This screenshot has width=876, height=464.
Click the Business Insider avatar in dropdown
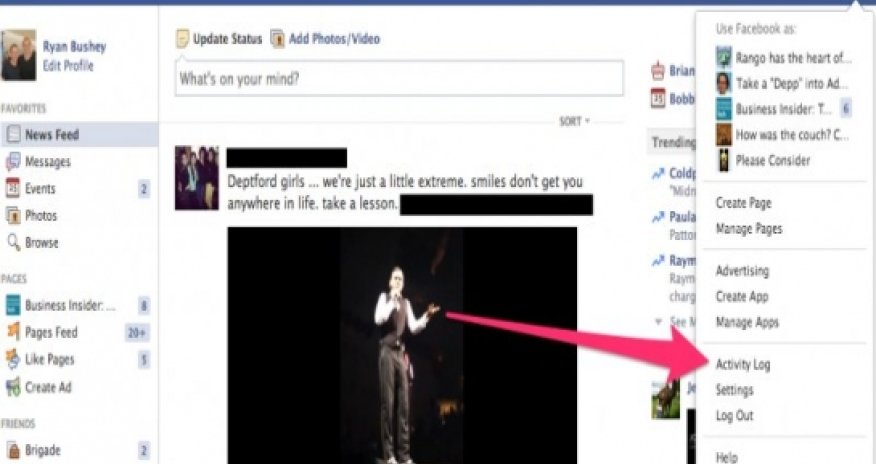(x=723, y=109)
